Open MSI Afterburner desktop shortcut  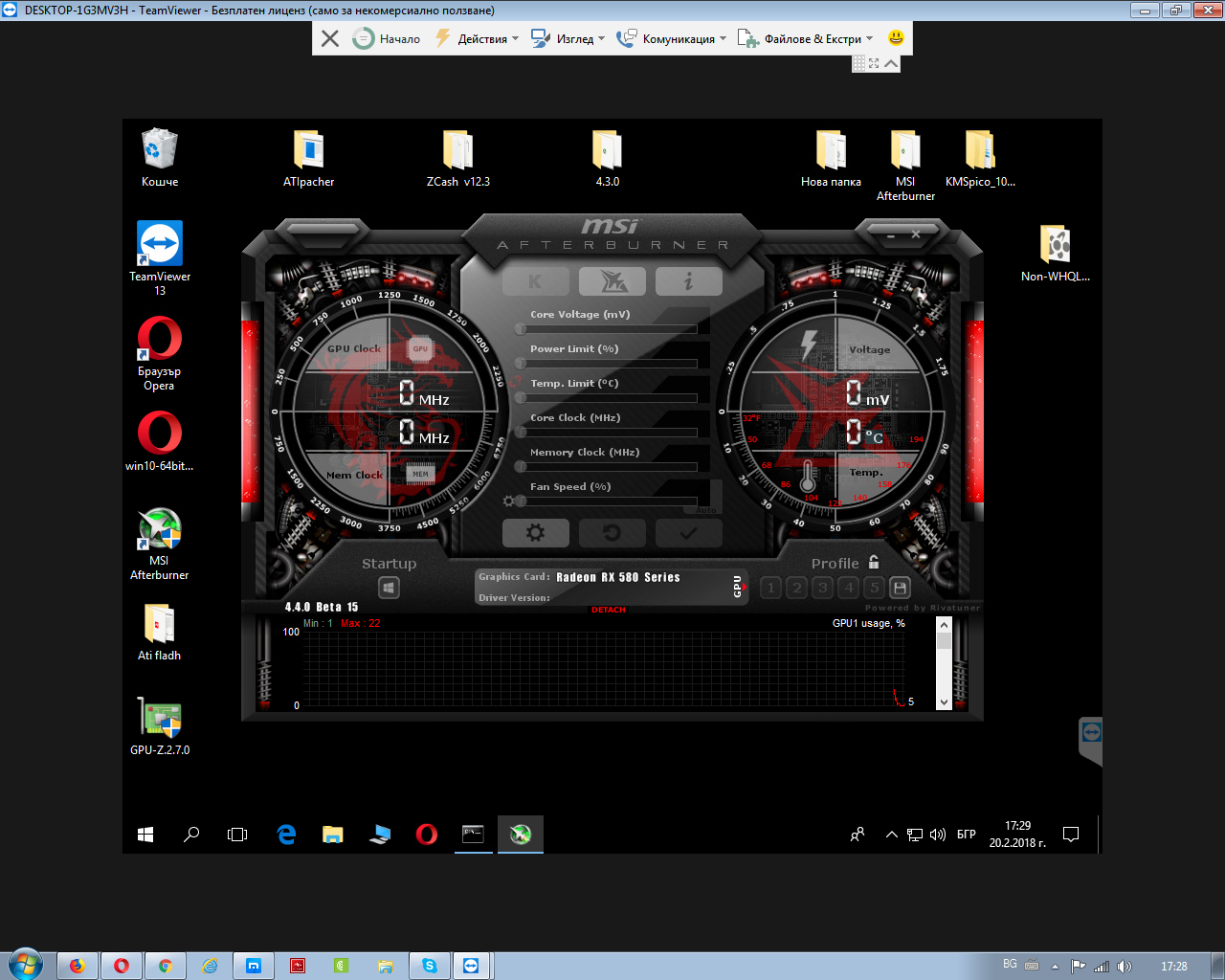pyautogui.click(x=159, y=543)
